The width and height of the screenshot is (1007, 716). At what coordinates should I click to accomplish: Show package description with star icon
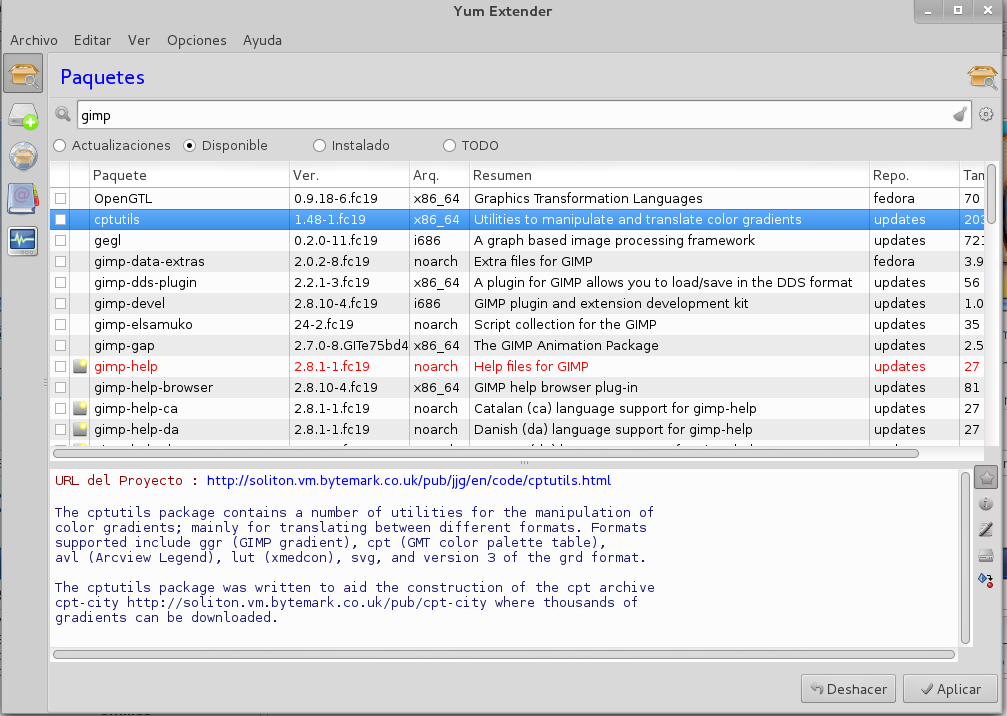986,478
